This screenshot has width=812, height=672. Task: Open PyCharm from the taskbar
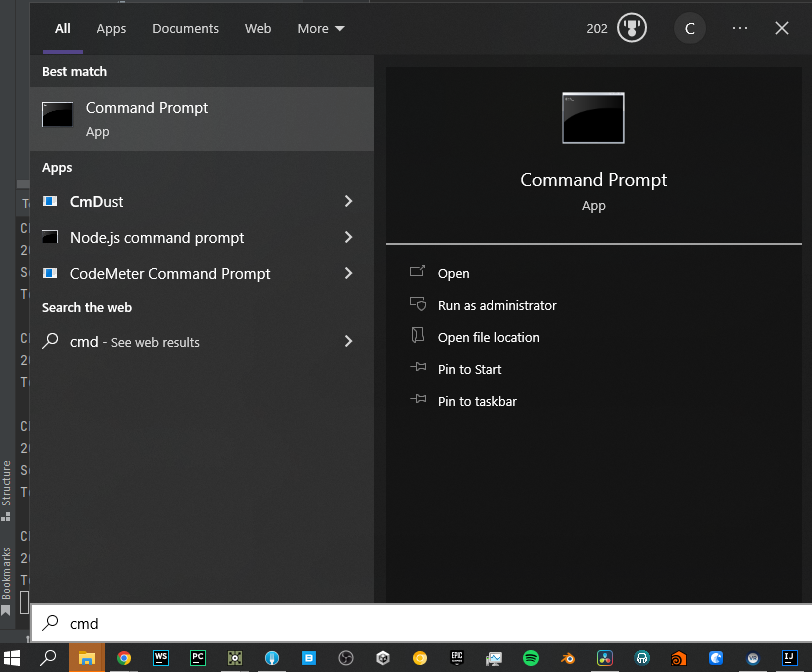198,658
